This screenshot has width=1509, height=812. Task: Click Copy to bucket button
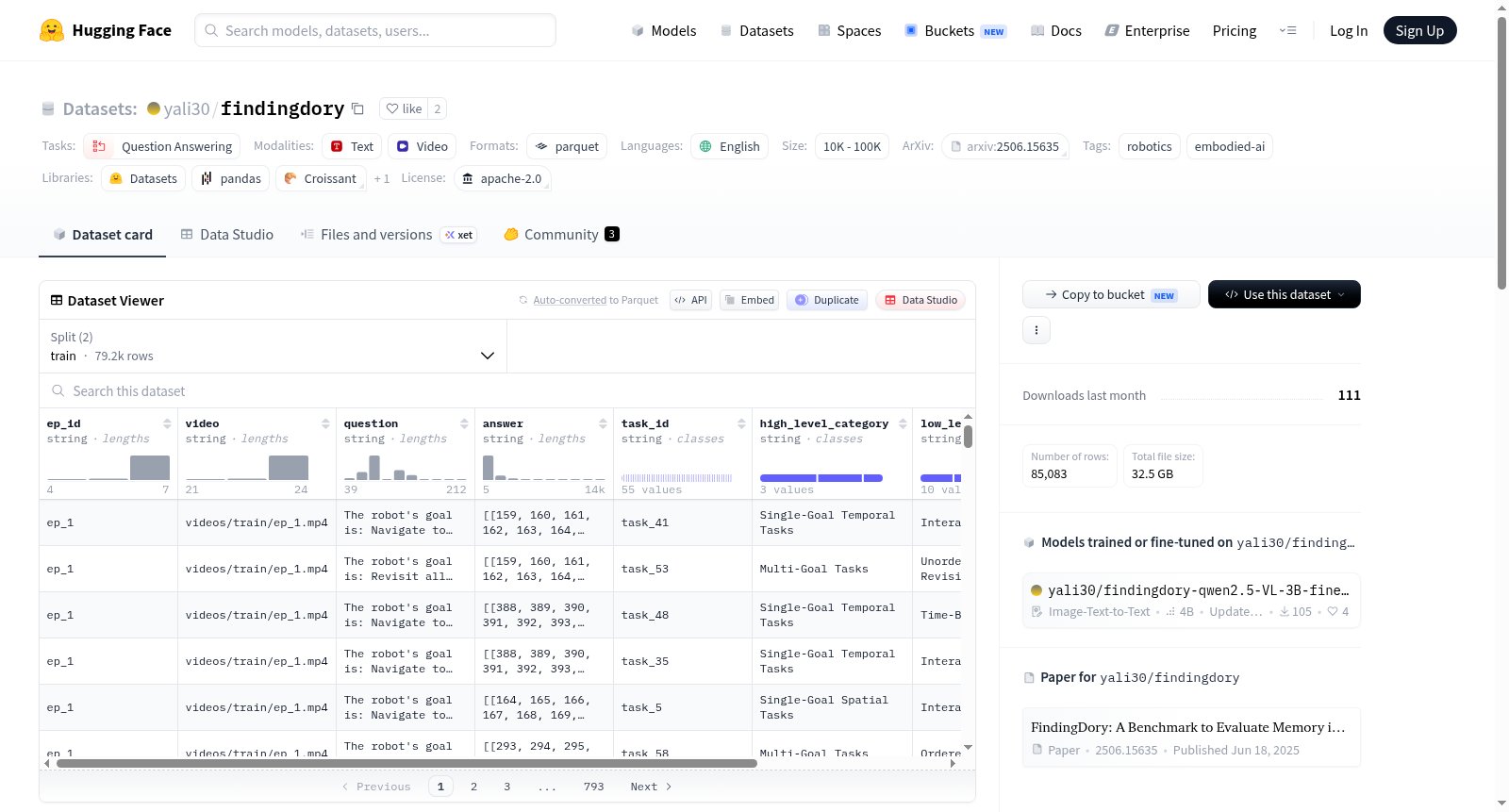1111,294
